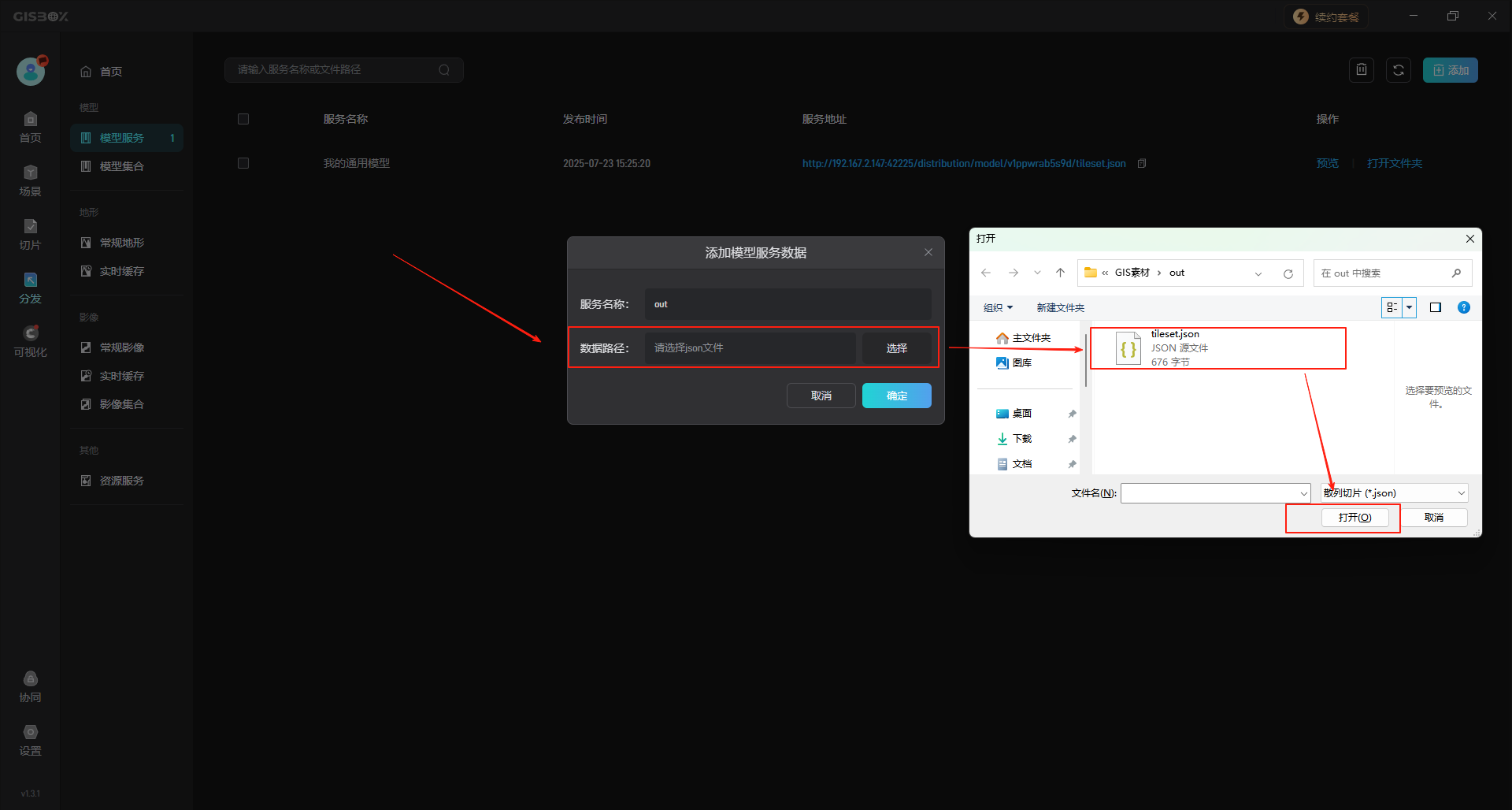
Task: Open recent locations dropdown arrow
Action: [1038, 273]
